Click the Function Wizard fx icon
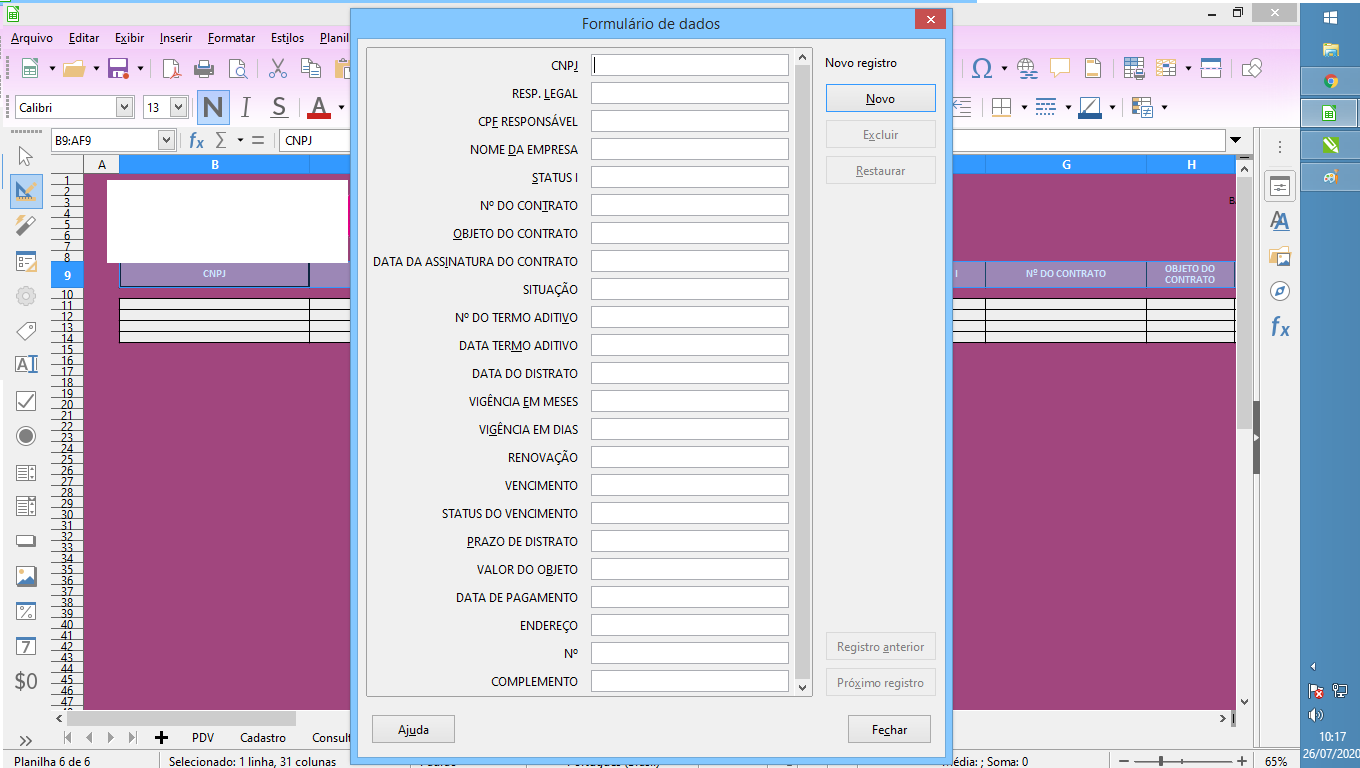The image size is (1360, 768). pos(196,140)
